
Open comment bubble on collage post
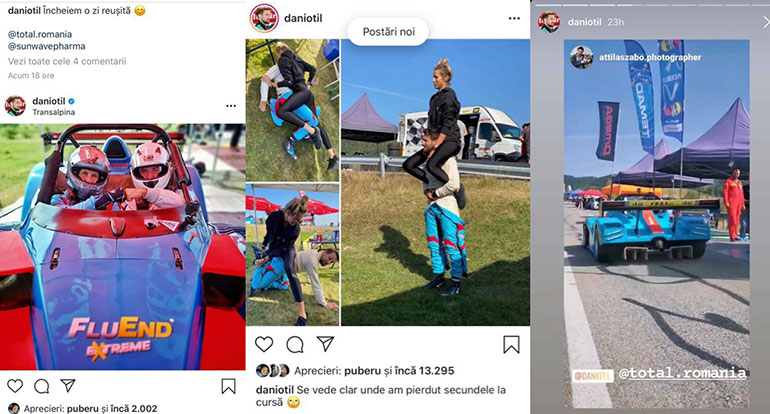(x=295, y=345)
